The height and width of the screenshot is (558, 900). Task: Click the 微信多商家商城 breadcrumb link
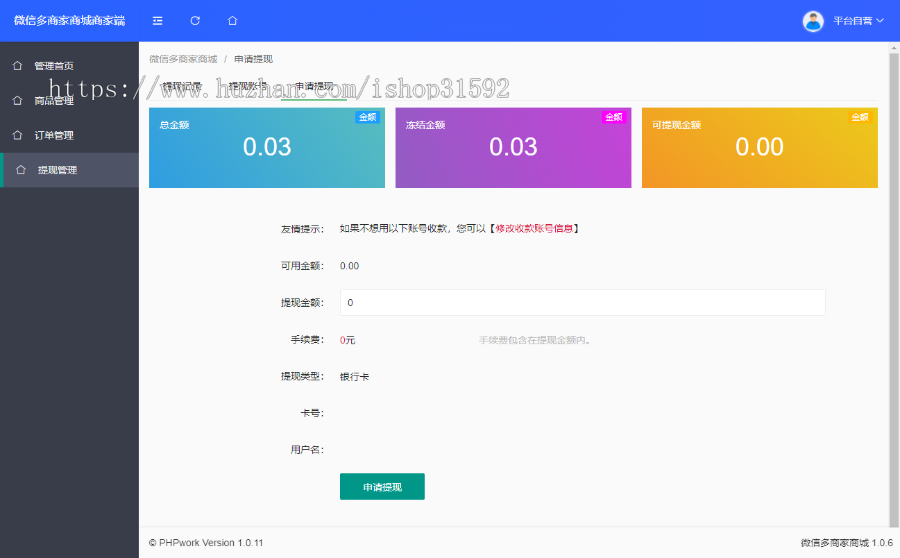pos(183,59)
